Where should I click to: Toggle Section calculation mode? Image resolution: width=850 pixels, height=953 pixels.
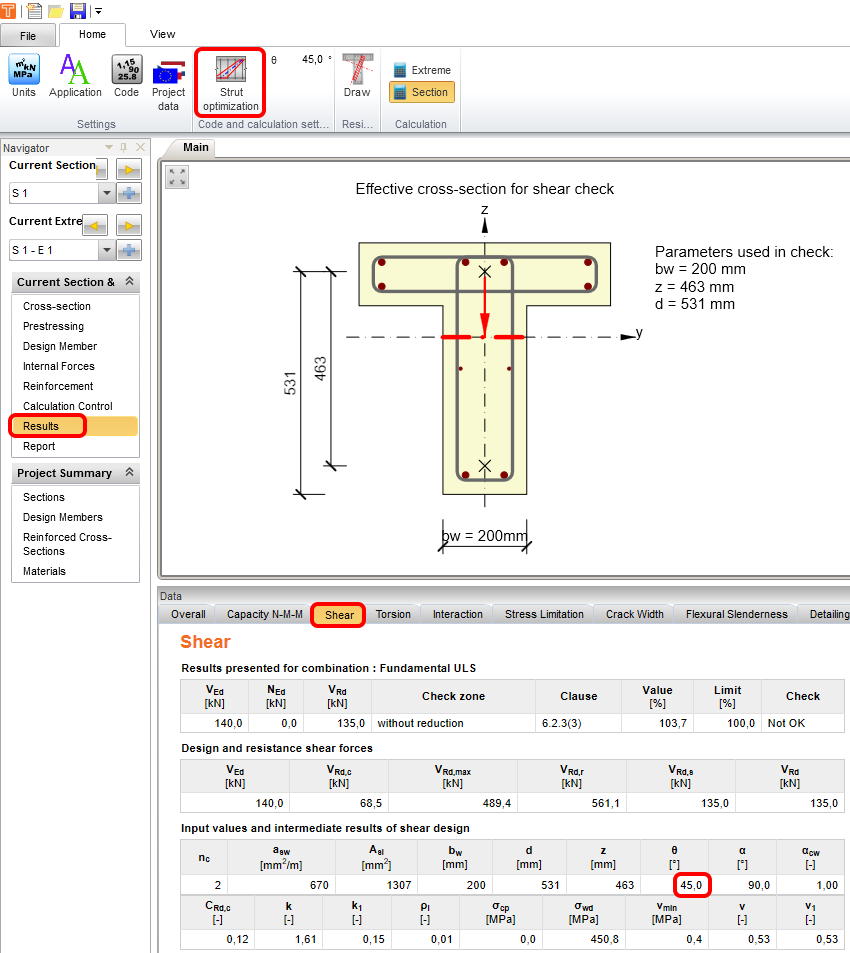tap(421, 92)
